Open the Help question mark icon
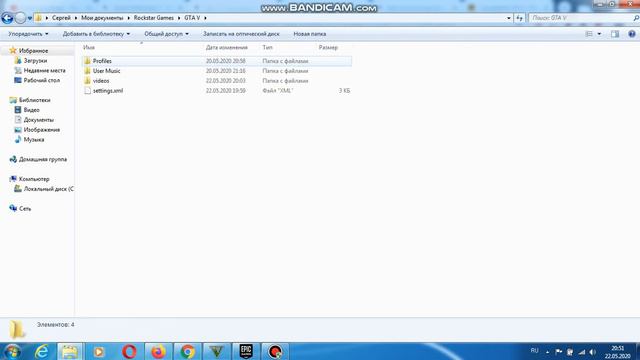Viewport: 640px width, 360px height. tap(631, 34)
